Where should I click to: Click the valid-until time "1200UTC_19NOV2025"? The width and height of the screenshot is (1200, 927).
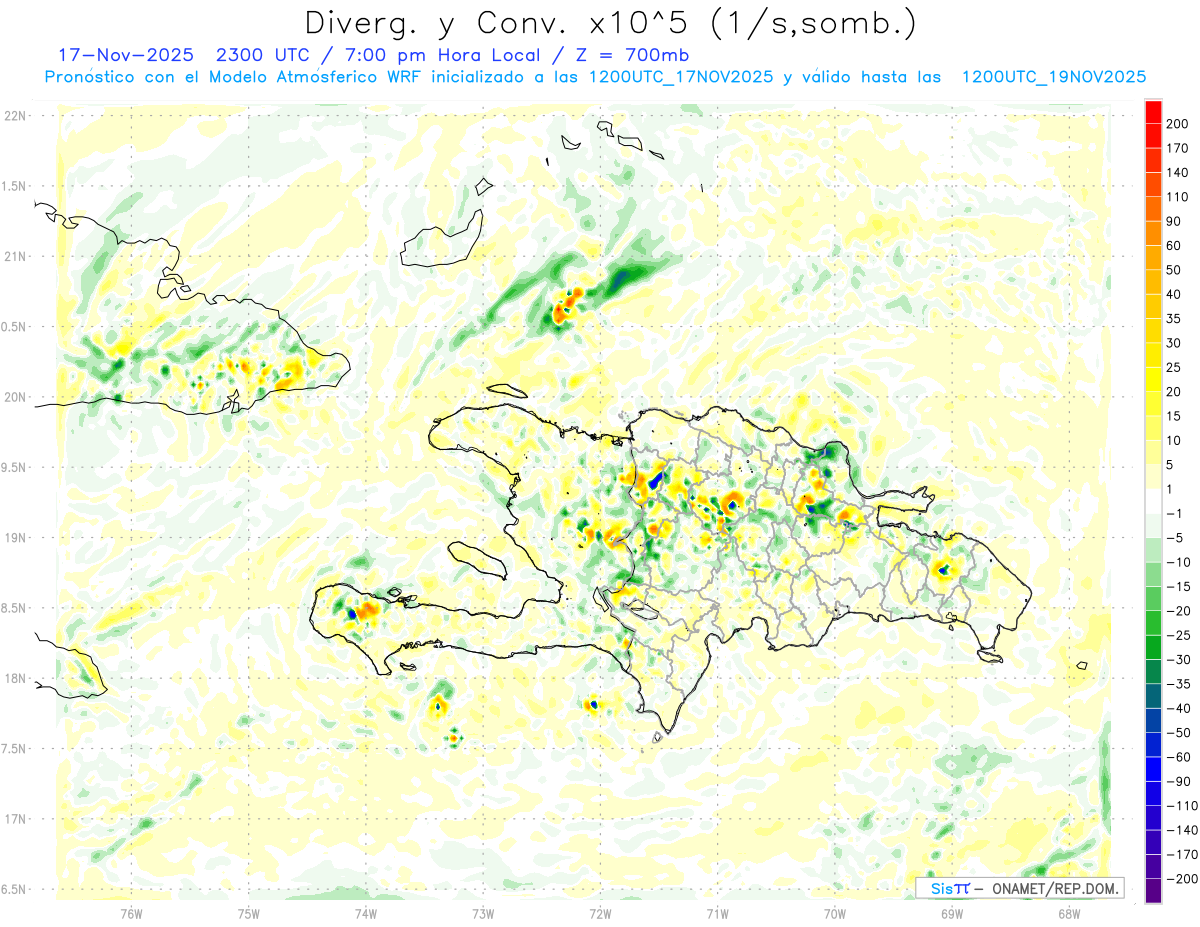pos(1053,76)
